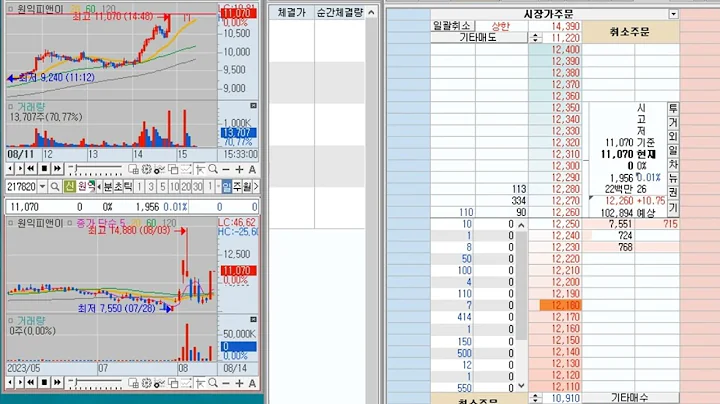Zoom in with plus in upper chart toolbar
Viewport: 720px width, 404px height.
(x=239, y=169)
